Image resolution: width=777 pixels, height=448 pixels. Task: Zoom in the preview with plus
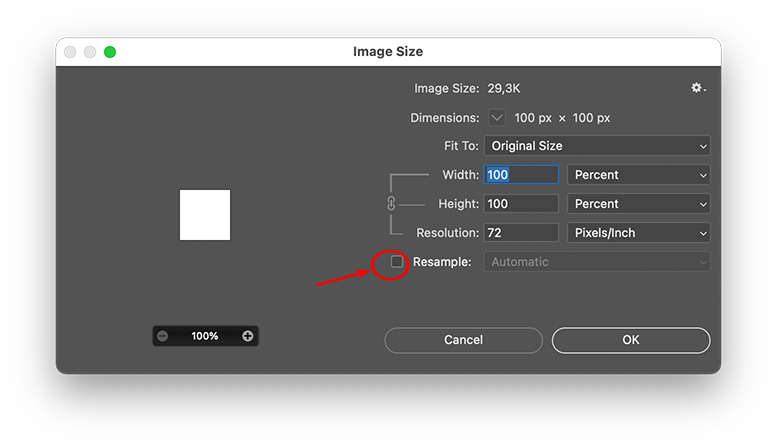coord(248,336)
